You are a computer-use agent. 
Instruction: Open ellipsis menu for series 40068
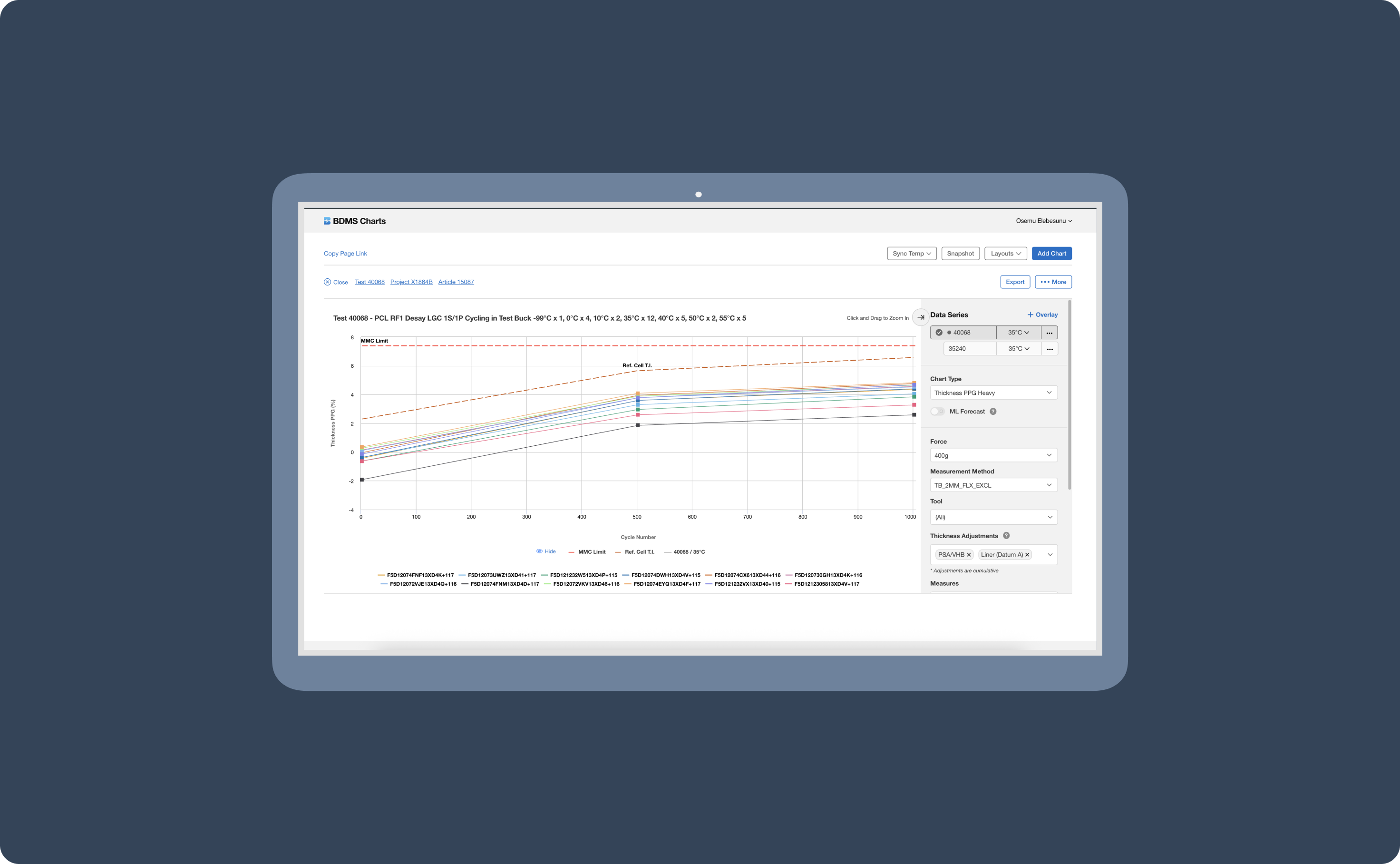[x=1049, y=333]
